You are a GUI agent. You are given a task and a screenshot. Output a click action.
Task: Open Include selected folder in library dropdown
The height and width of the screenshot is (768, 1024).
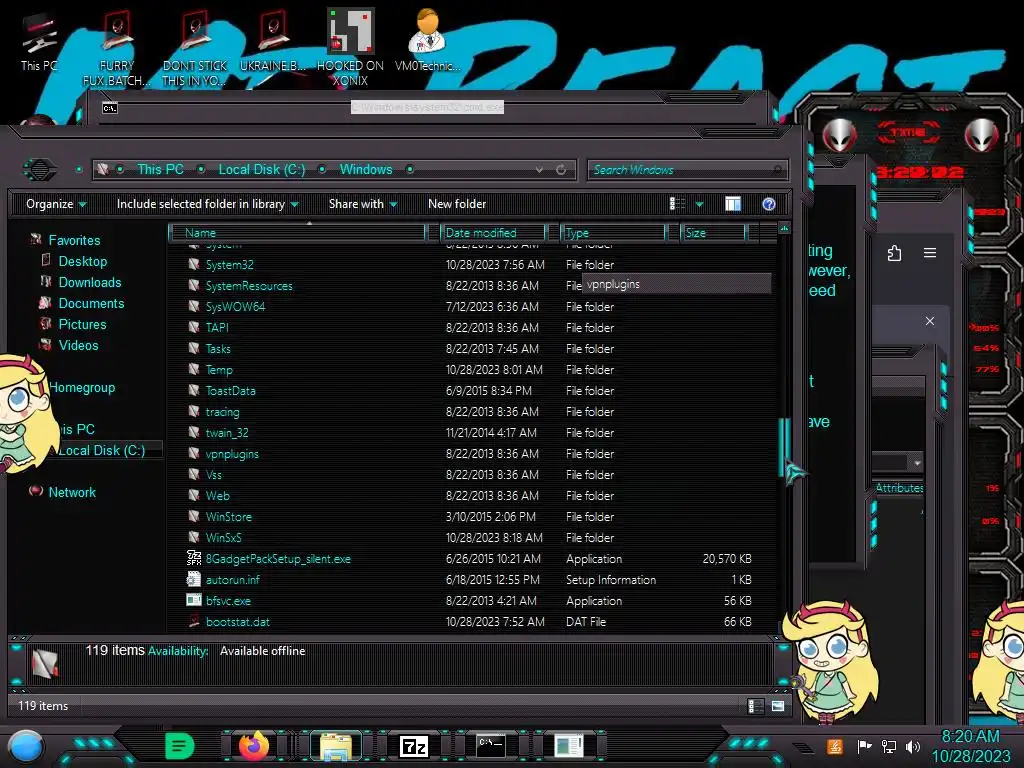[208, 204]
